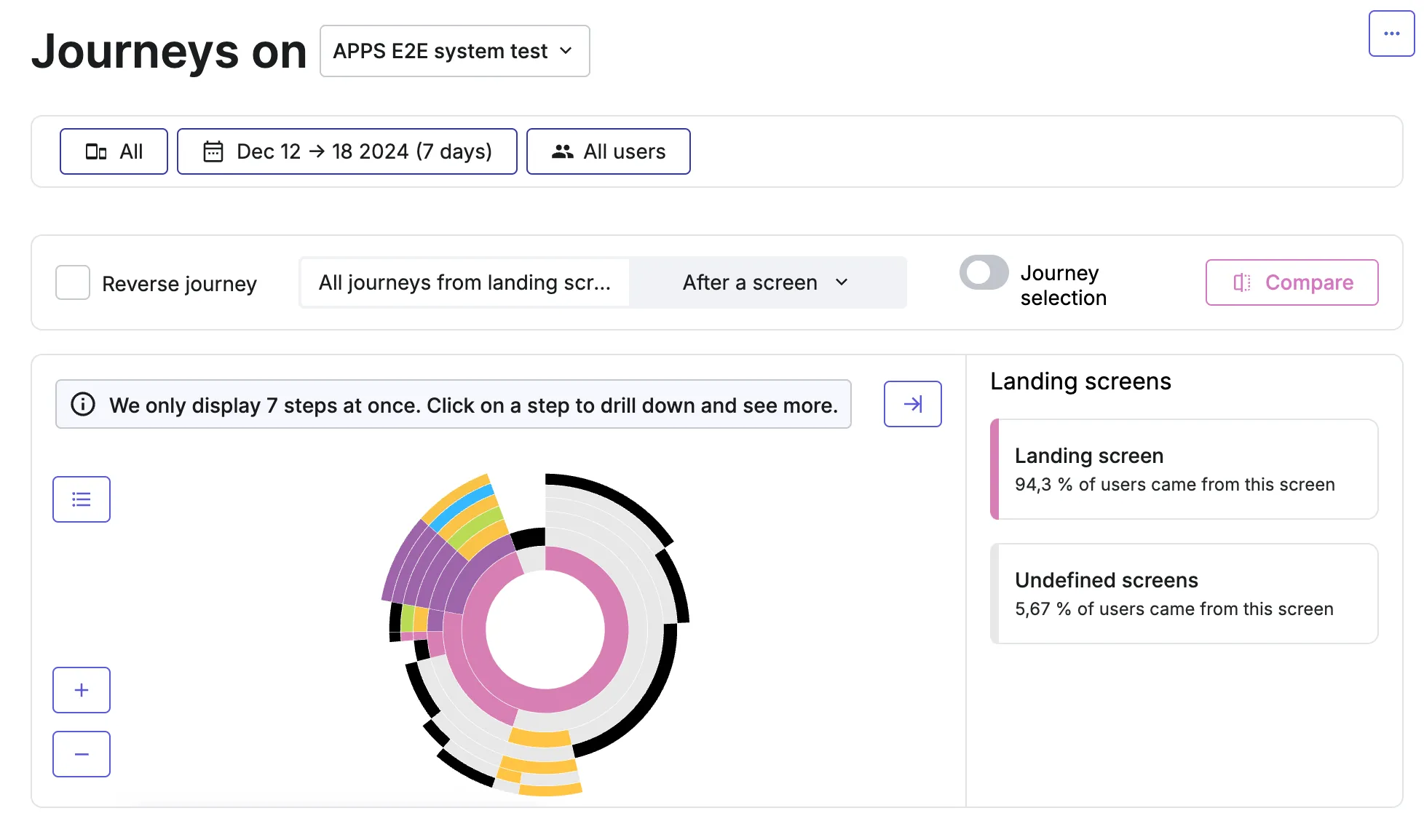Zoom out with the minus button
The image size is (1424, 840).
82,754
